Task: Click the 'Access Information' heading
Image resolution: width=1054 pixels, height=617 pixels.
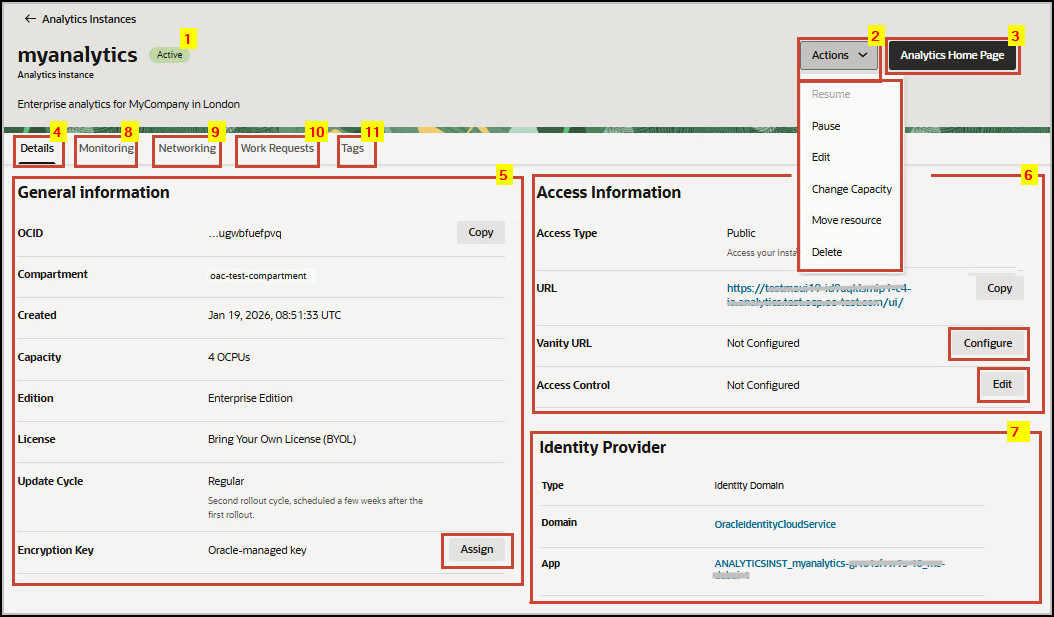Action: coord(608,192)
